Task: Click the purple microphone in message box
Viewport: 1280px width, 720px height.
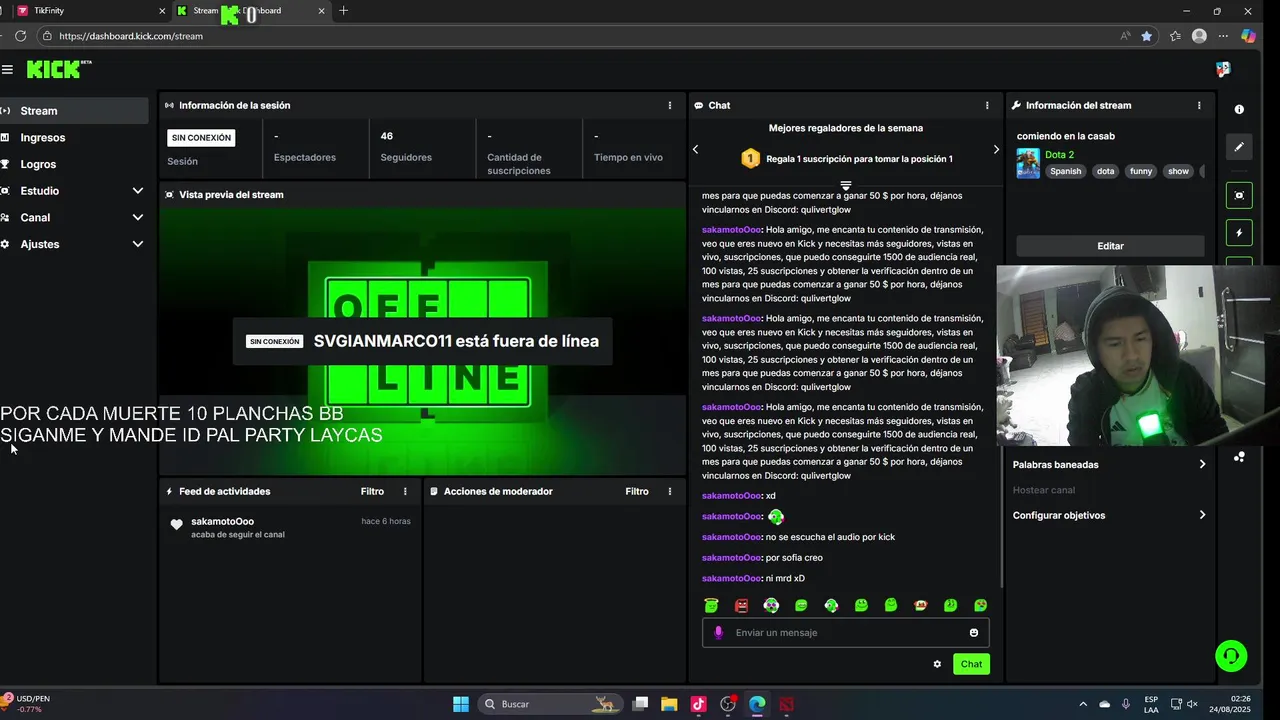Action: tap(718, 632)
